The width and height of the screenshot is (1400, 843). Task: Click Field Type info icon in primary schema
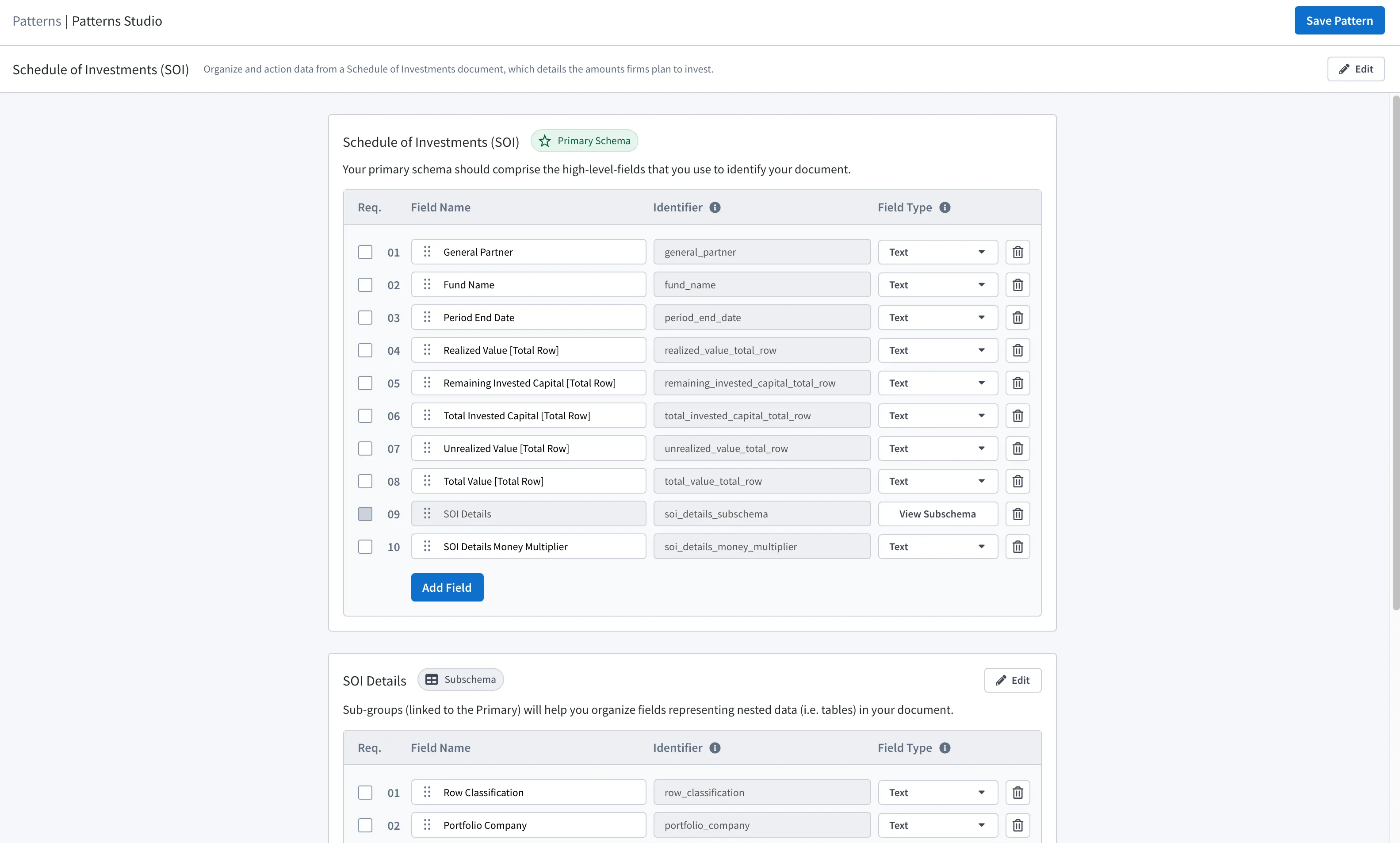pos(945,207)
